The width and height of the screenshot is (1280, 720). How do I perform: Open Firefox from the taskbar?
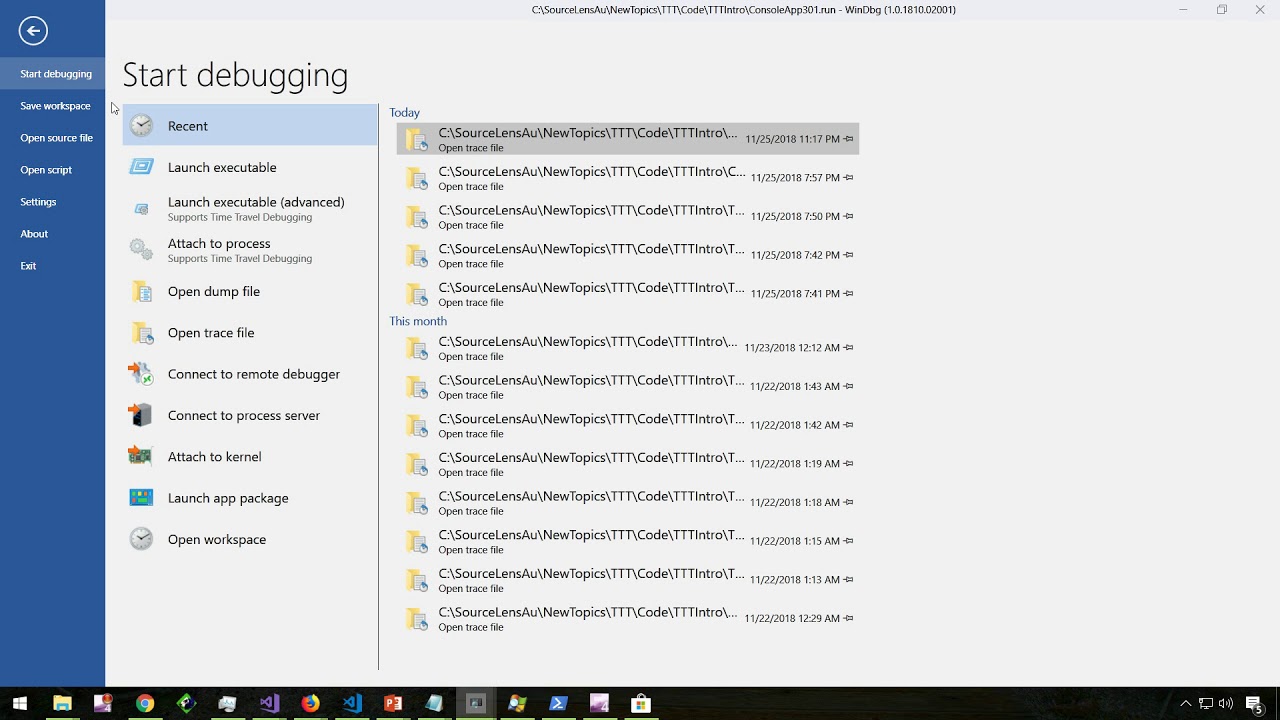310,703
